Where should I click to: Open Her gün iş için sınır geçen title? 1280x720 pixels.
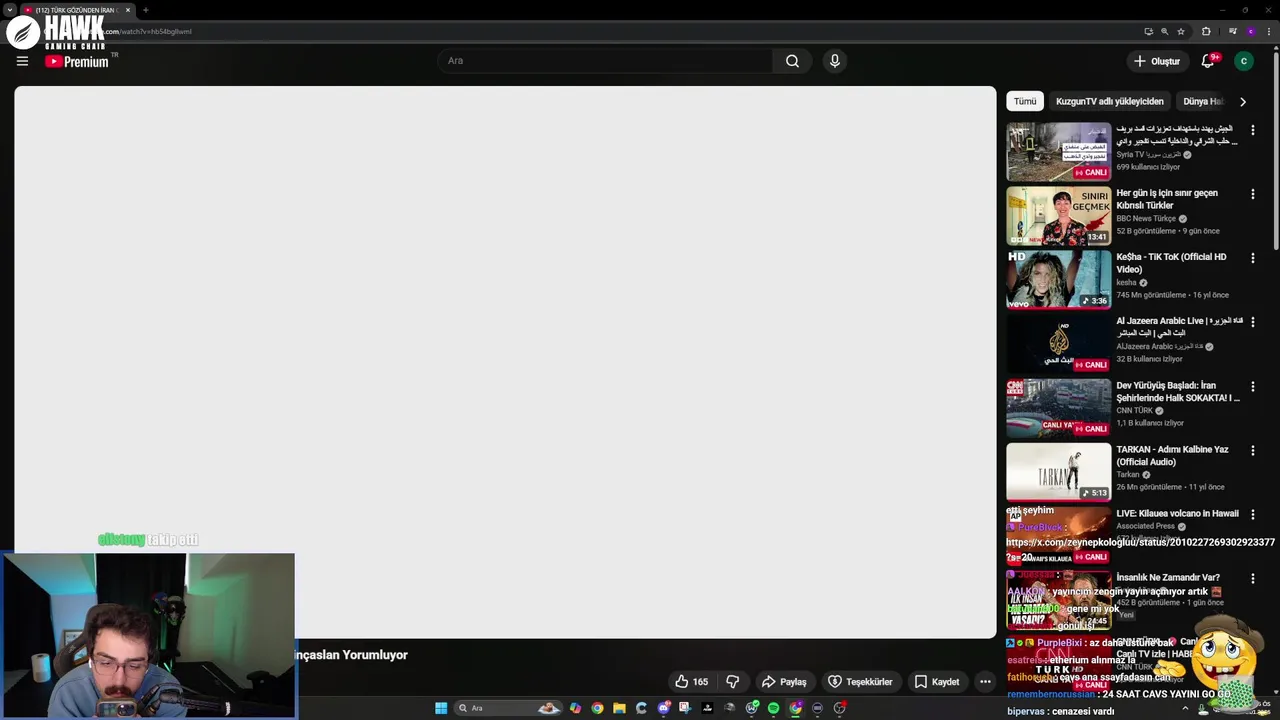[1167, 199]
